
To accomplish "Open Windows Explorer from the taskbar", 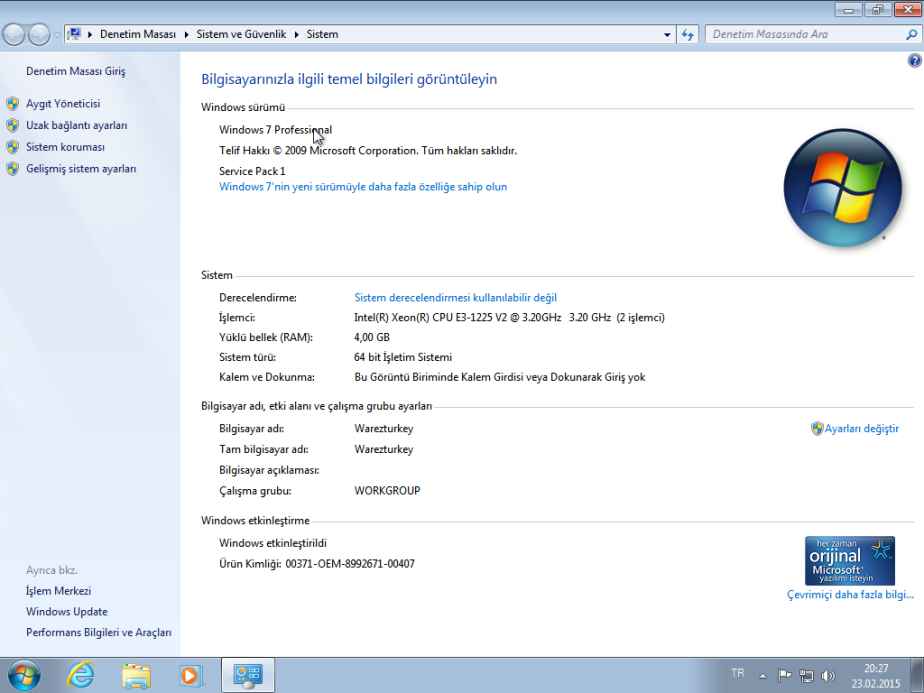I will [135, 674].
